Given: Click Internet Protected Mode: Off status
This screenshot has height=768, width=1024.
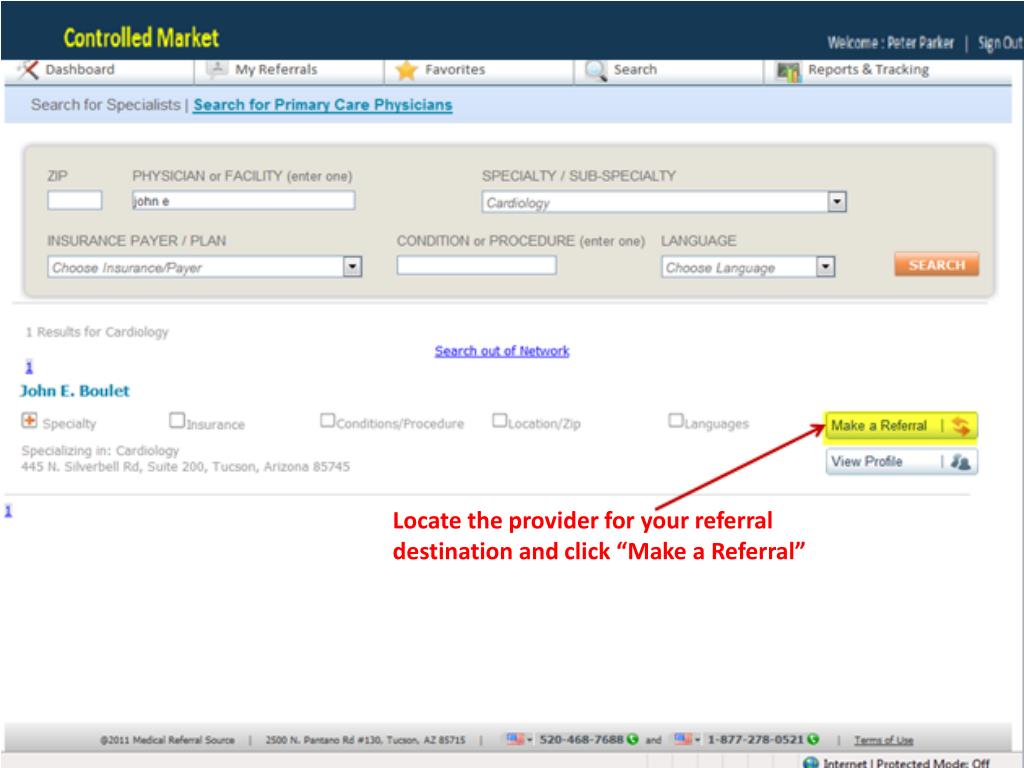Looking at the screenshot, I should (x=906, y=763).
